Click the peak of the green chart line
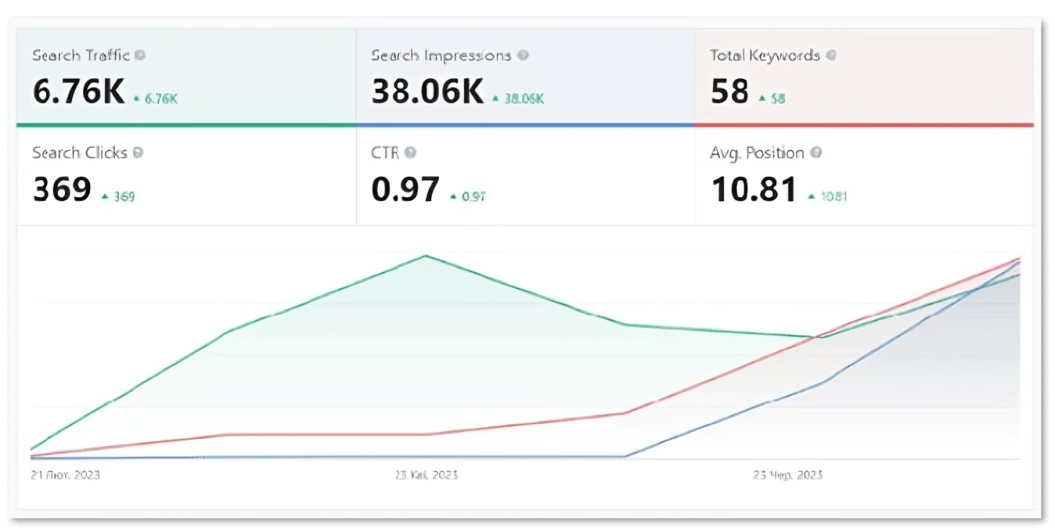 tap(426, 256)
